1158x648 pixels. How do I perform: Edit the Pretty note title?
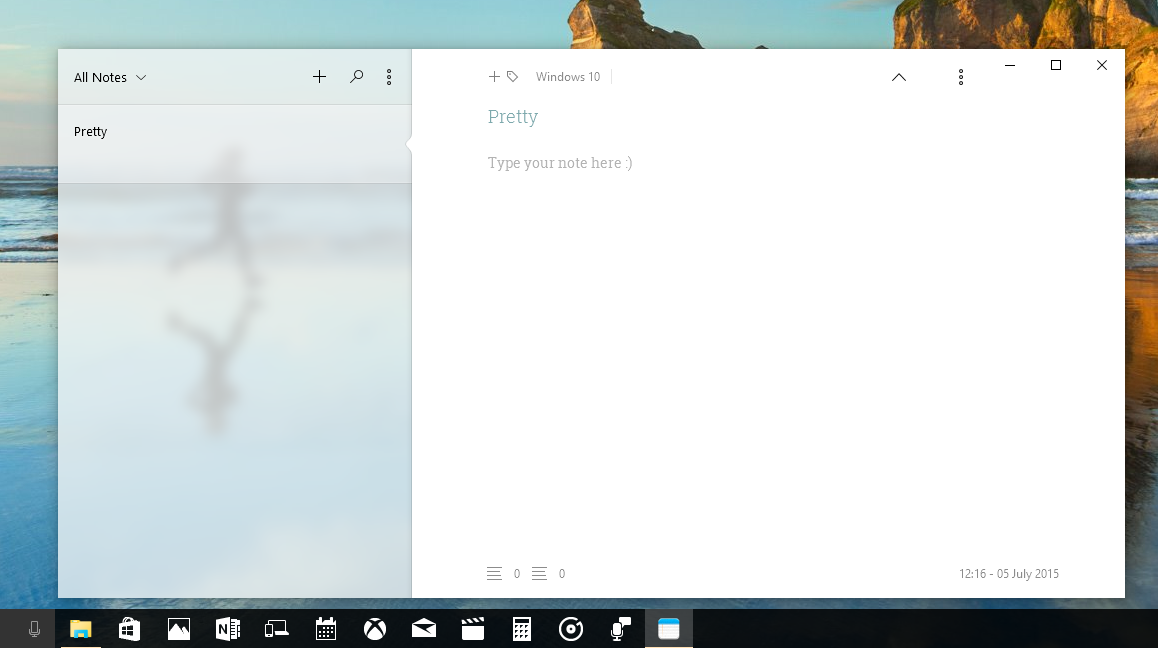click(513, 117)
